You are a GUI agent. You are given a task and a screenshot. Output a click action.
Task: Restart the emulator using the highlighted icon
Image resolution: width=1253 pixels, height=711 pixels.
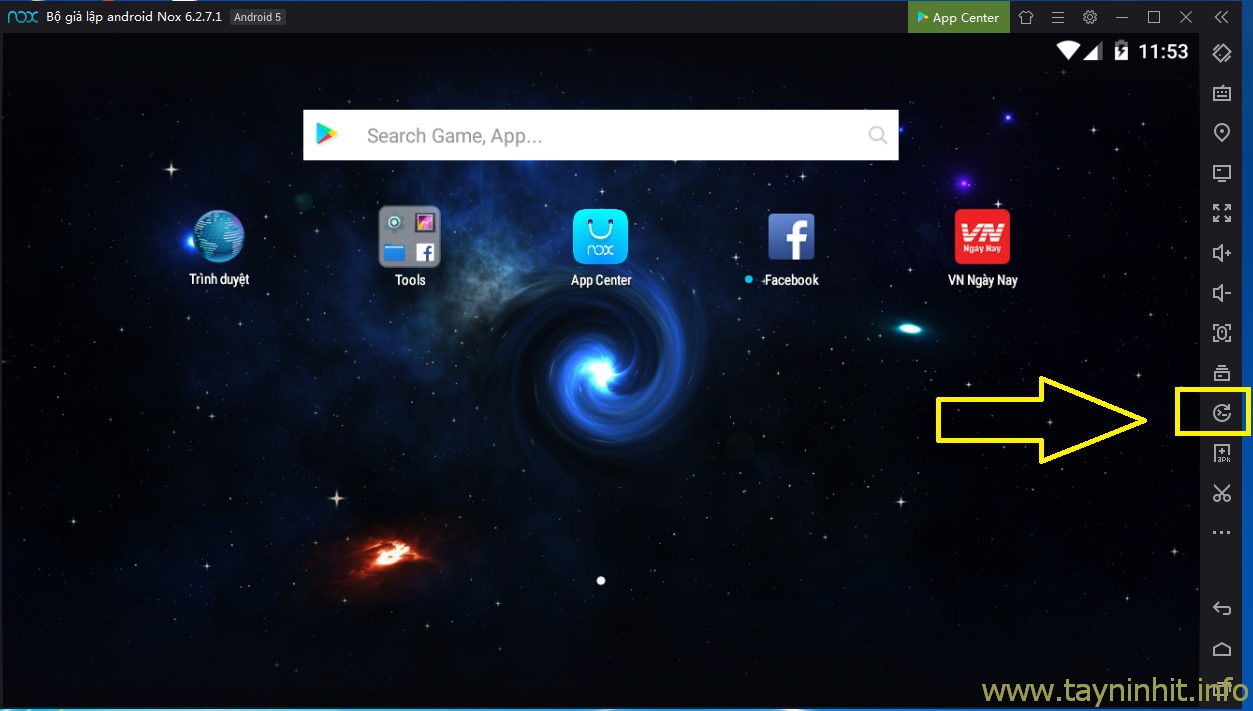1221,413
